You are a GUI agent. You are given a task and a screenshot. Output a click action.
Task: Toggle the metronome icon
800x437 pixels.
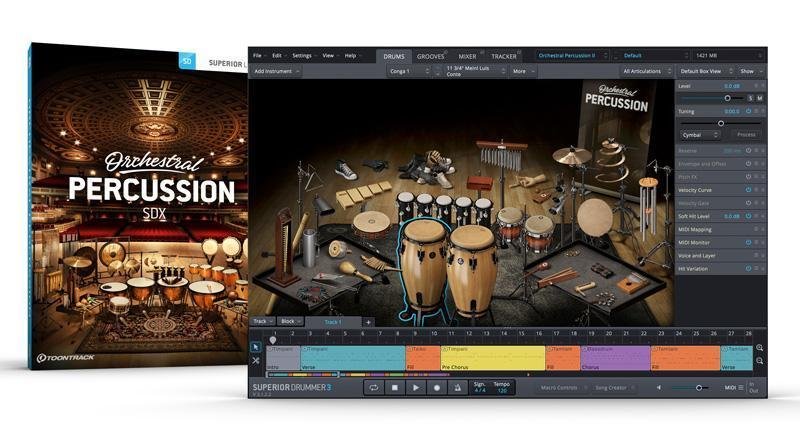(457, 387)
